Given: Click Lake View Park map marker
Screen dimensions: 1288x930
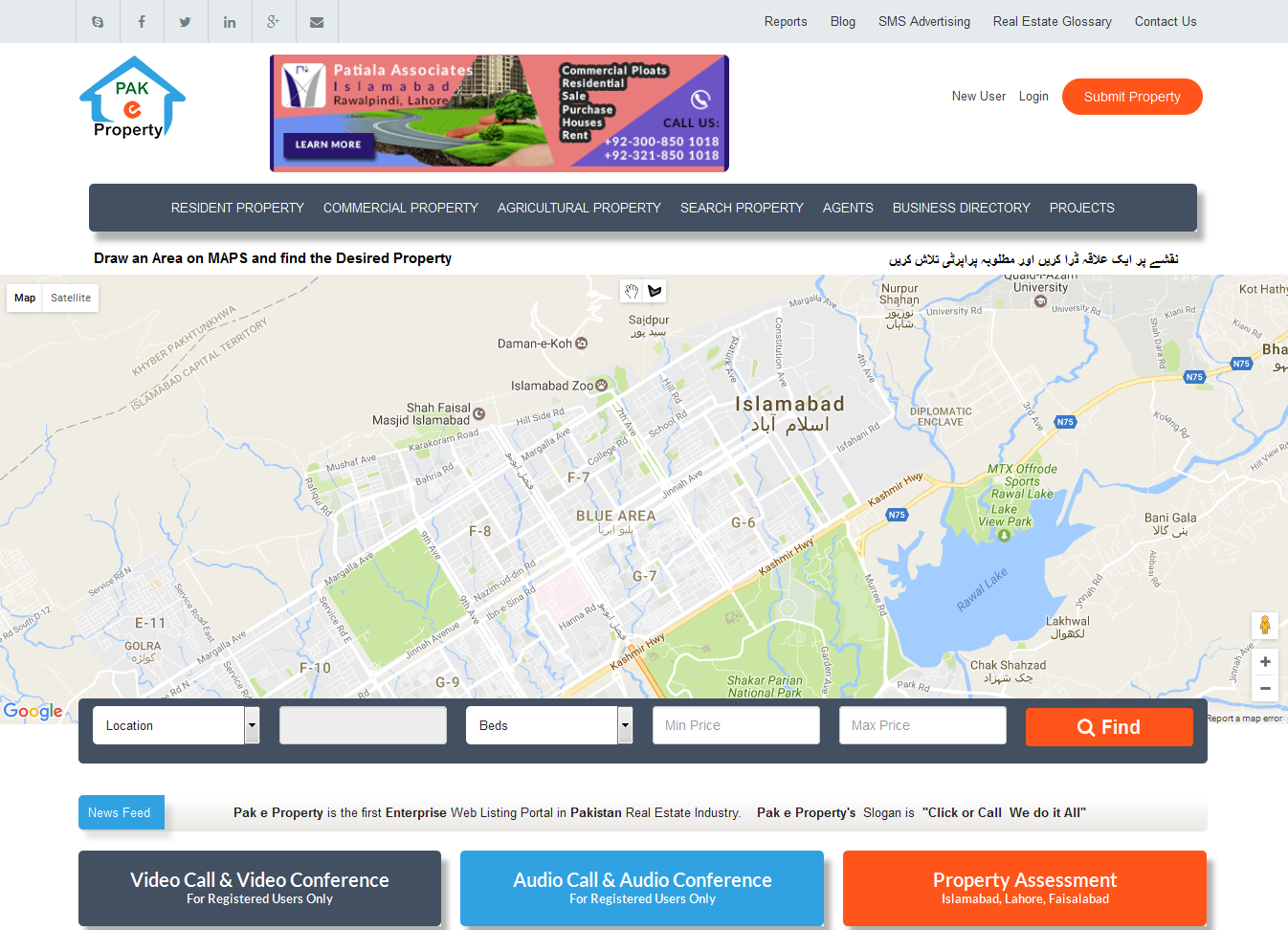Looking at the screenshot, I should [1004, 535].
